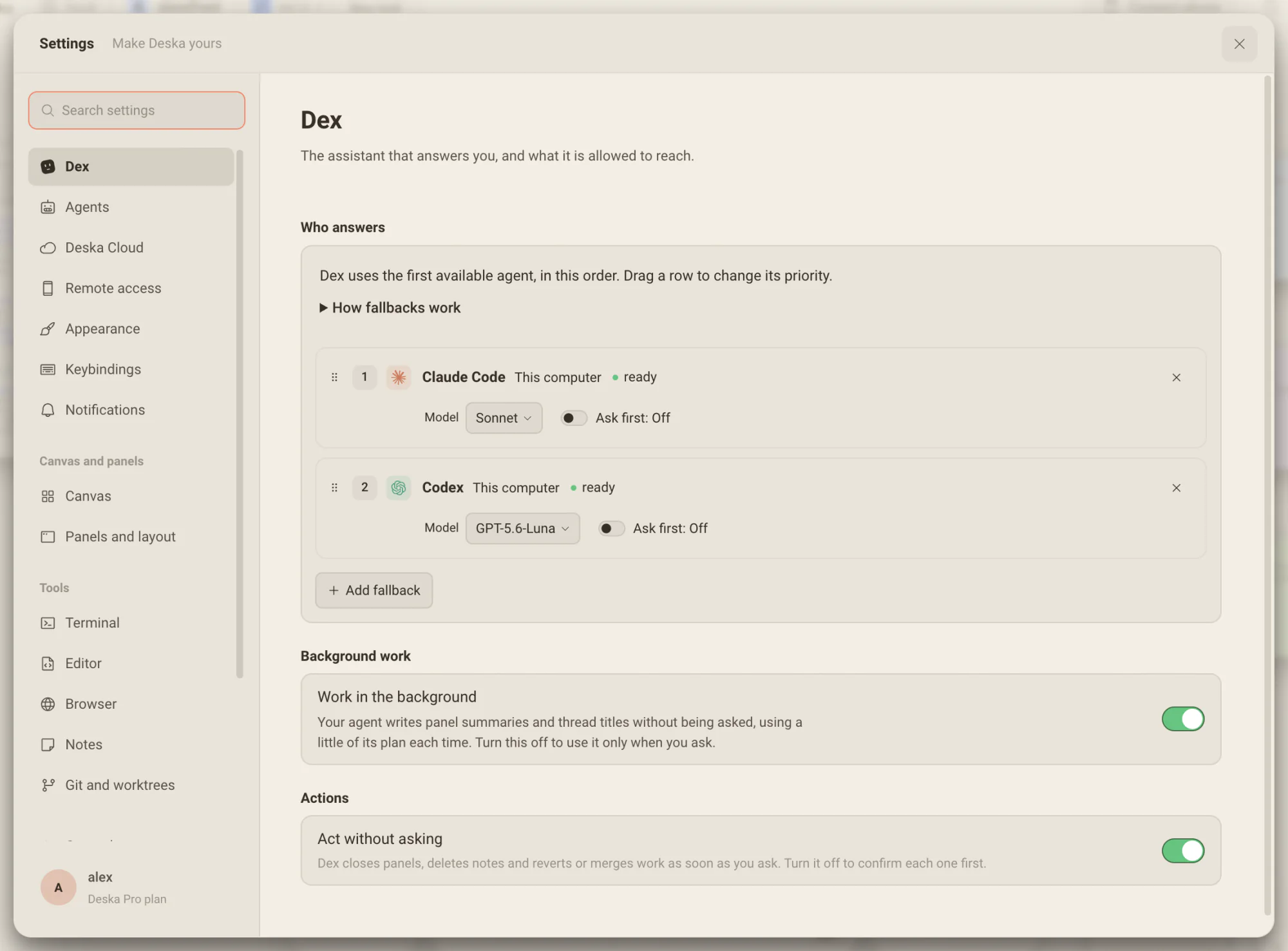Click priority number 2 badge

click(x=365, y=488)
